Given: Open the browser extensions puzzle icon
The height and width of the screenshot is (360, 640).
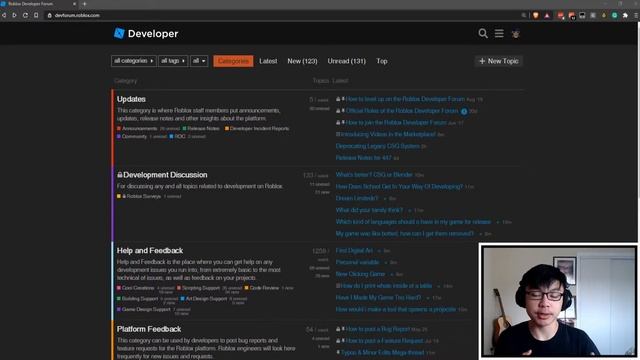Looking at the screenshot, I should coord(625,15).
